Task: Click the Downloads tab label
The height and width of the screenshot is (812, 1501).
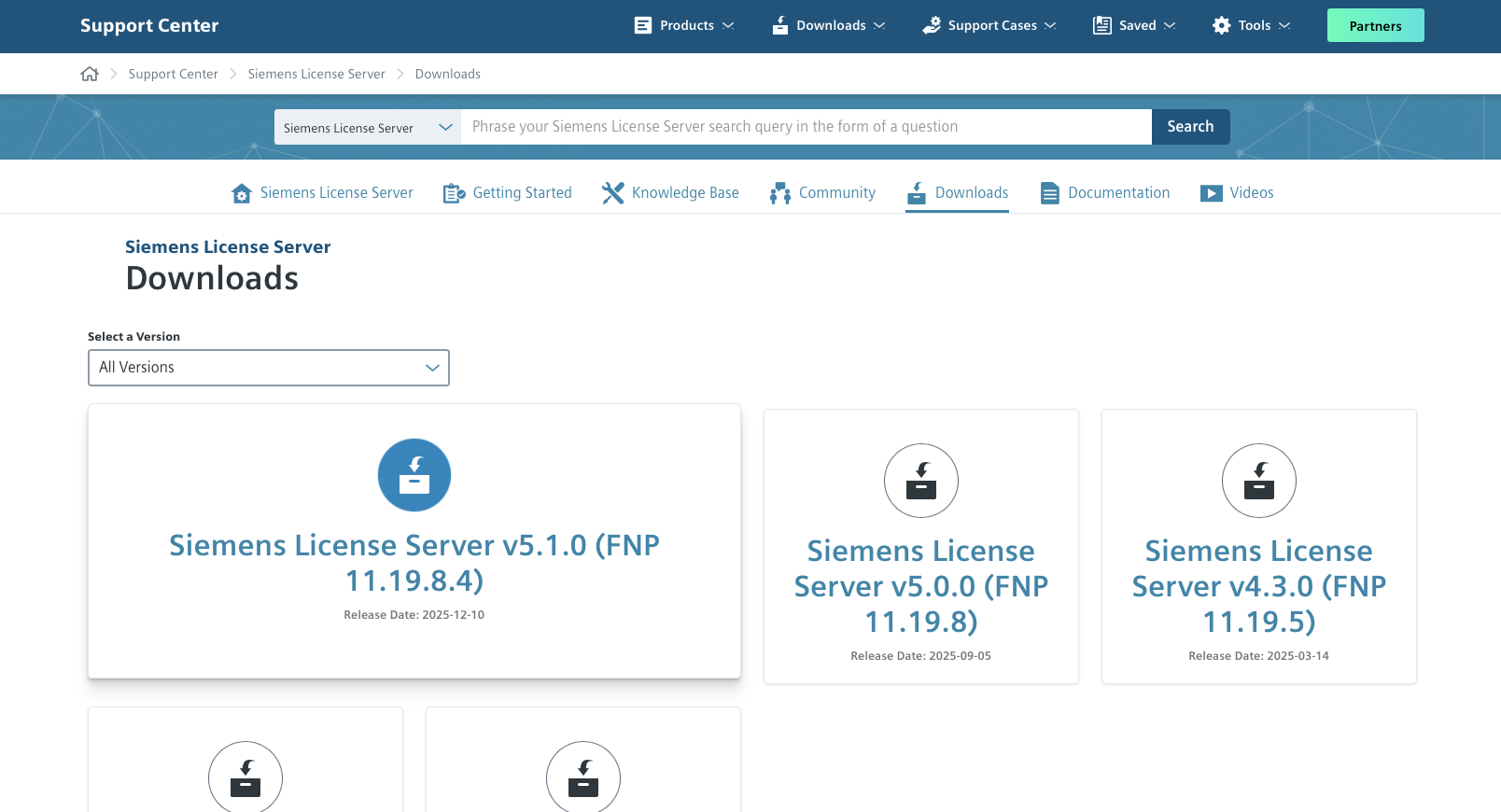Action: [972, 193]
